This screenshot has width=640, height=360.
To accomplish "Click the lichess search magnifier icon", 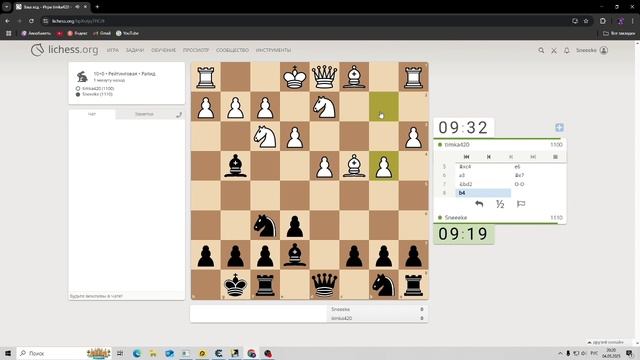I will click(x=541, y=50).
